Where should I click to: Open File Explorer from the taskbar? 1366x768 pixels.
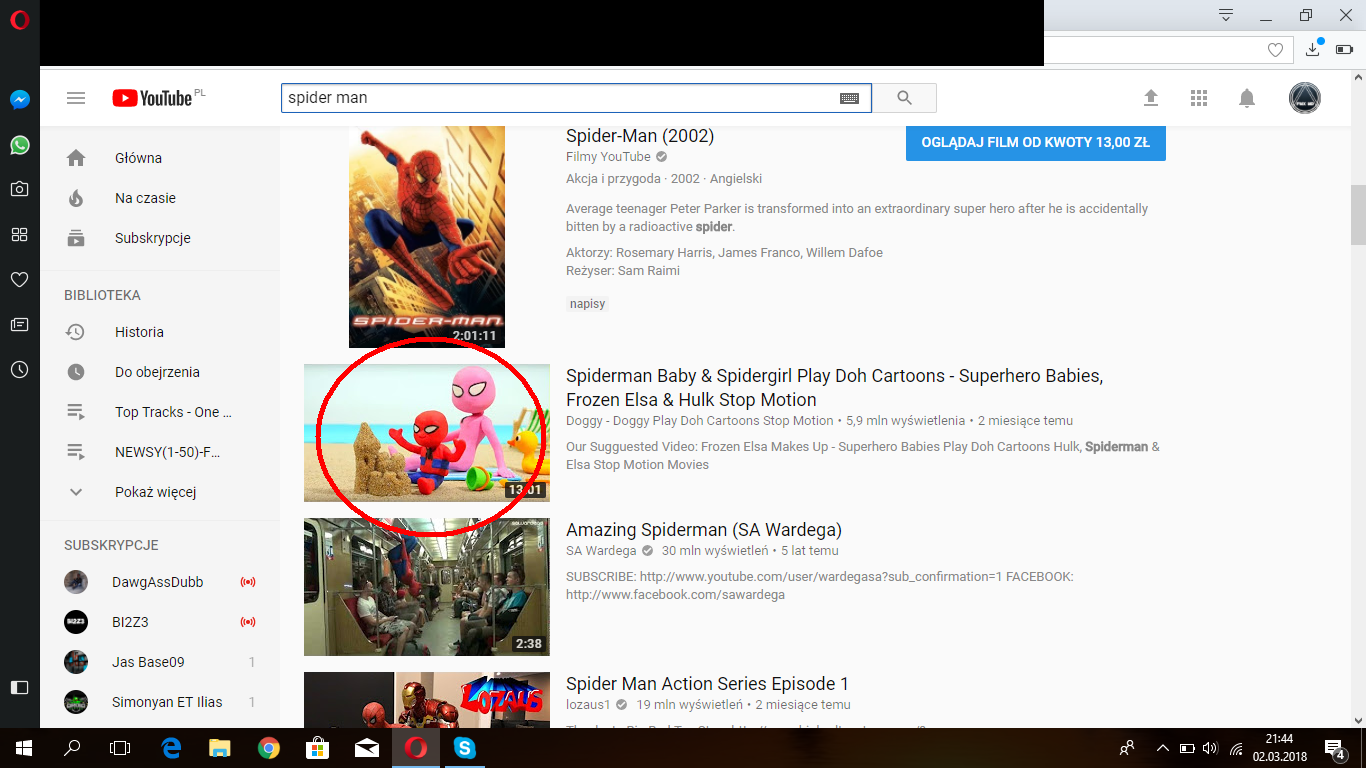(220, 748)
